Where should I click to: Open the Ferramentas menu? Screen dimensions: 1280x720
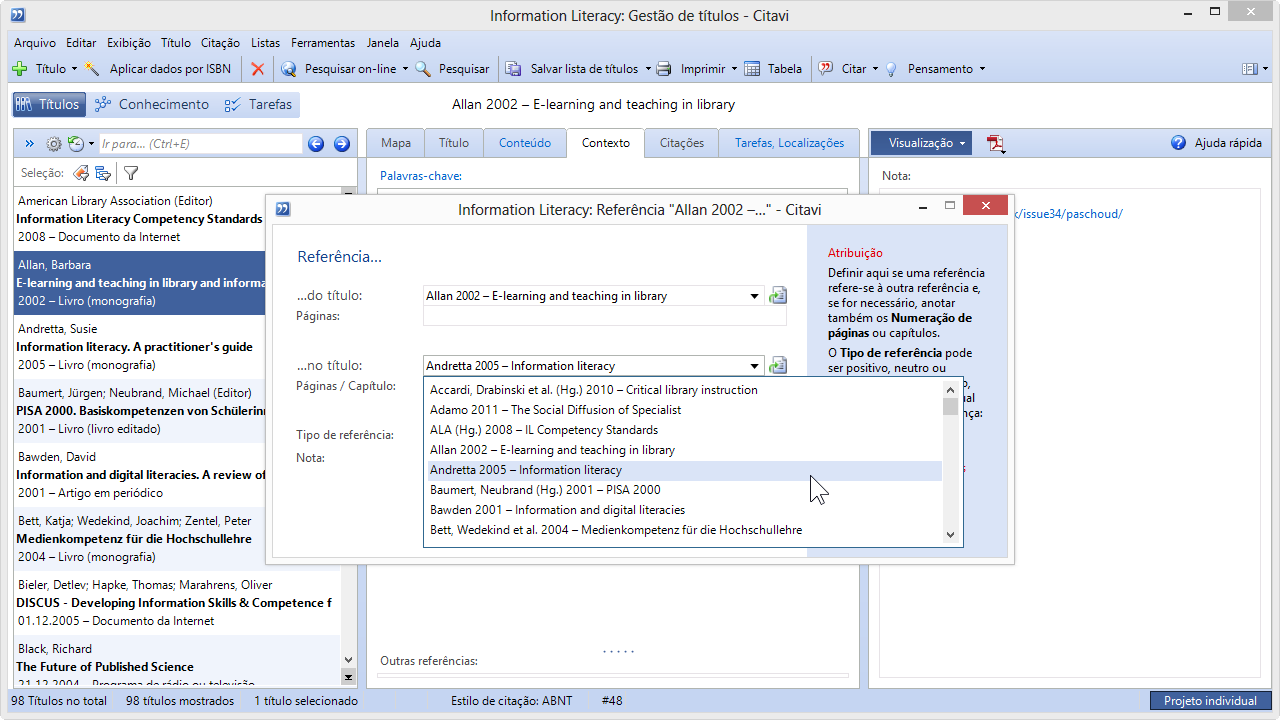point(323,43)
